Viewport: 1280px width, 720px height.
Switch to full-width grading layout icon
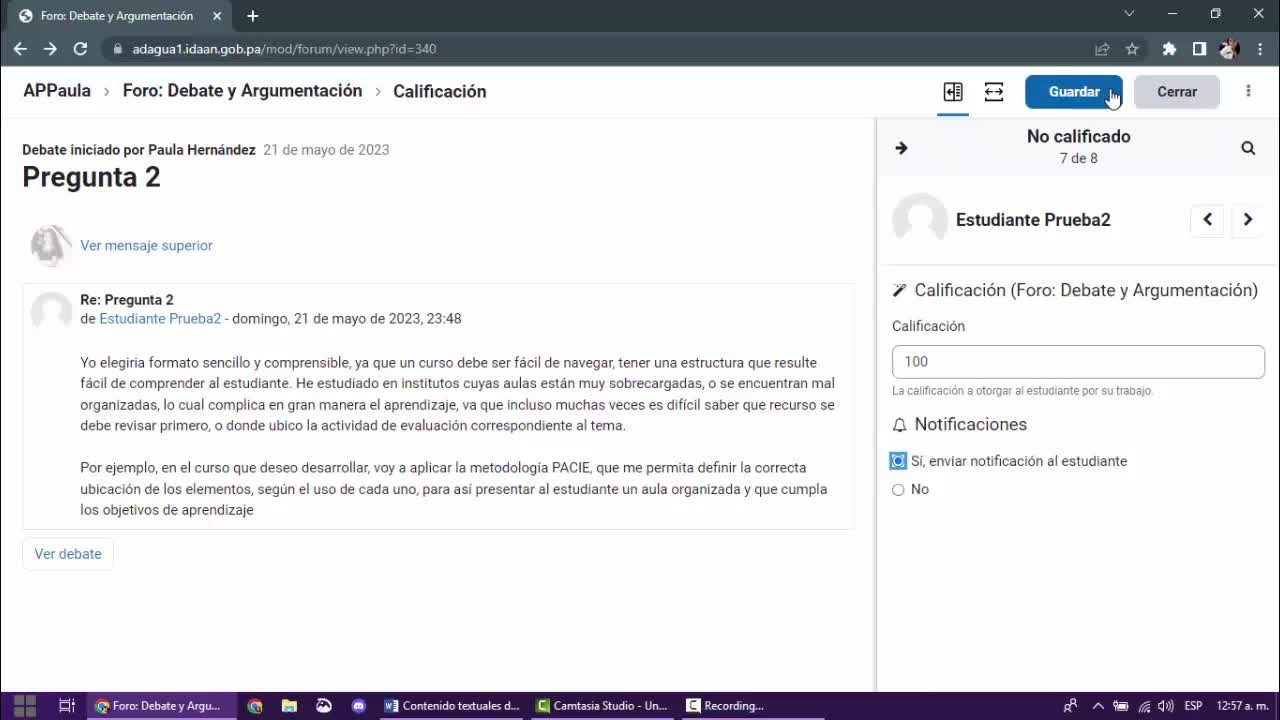[994, 92]
